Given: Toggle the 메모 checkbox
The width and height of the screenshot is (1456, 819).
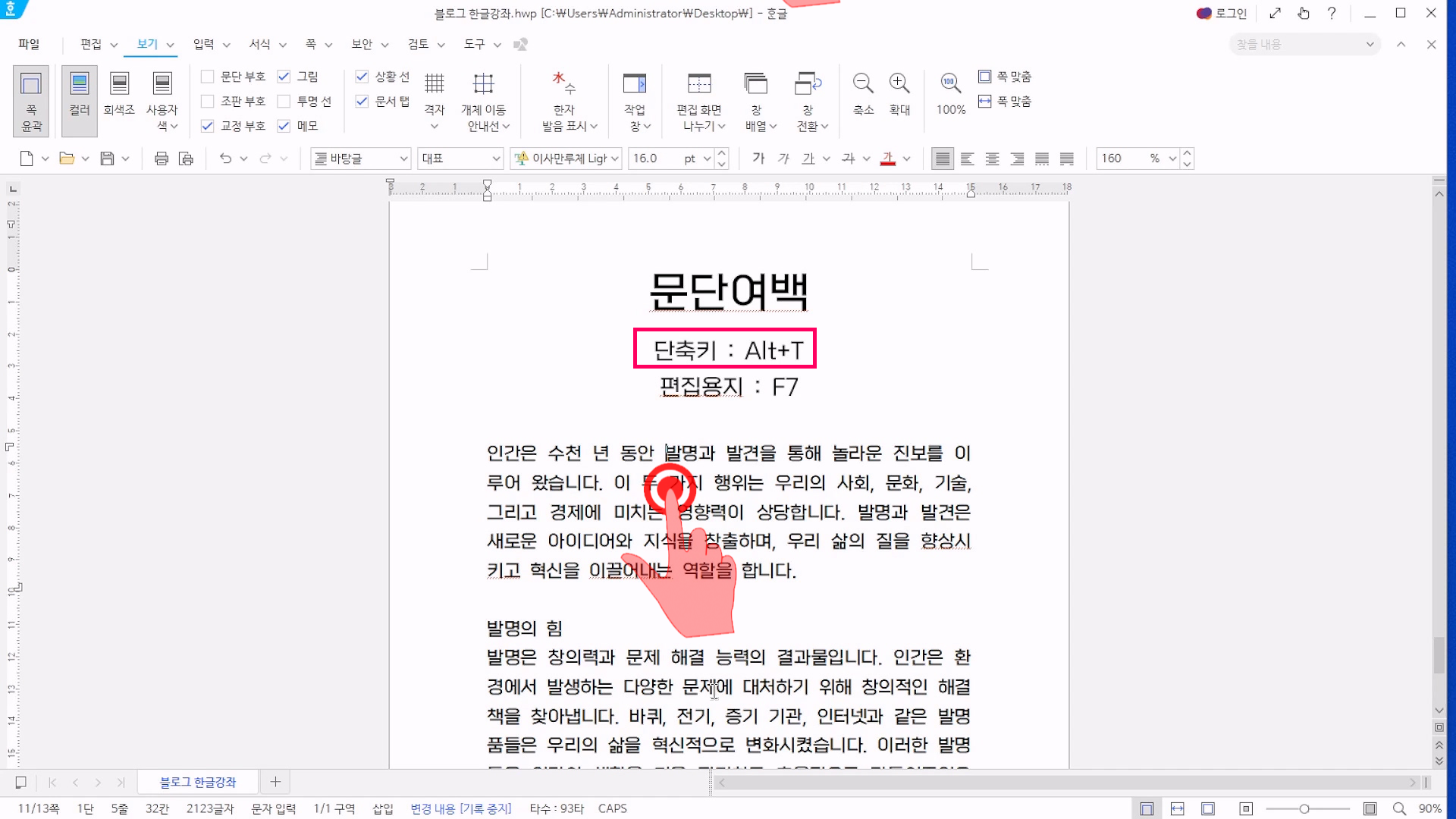Looking at the screenshot, I should 284,126.
